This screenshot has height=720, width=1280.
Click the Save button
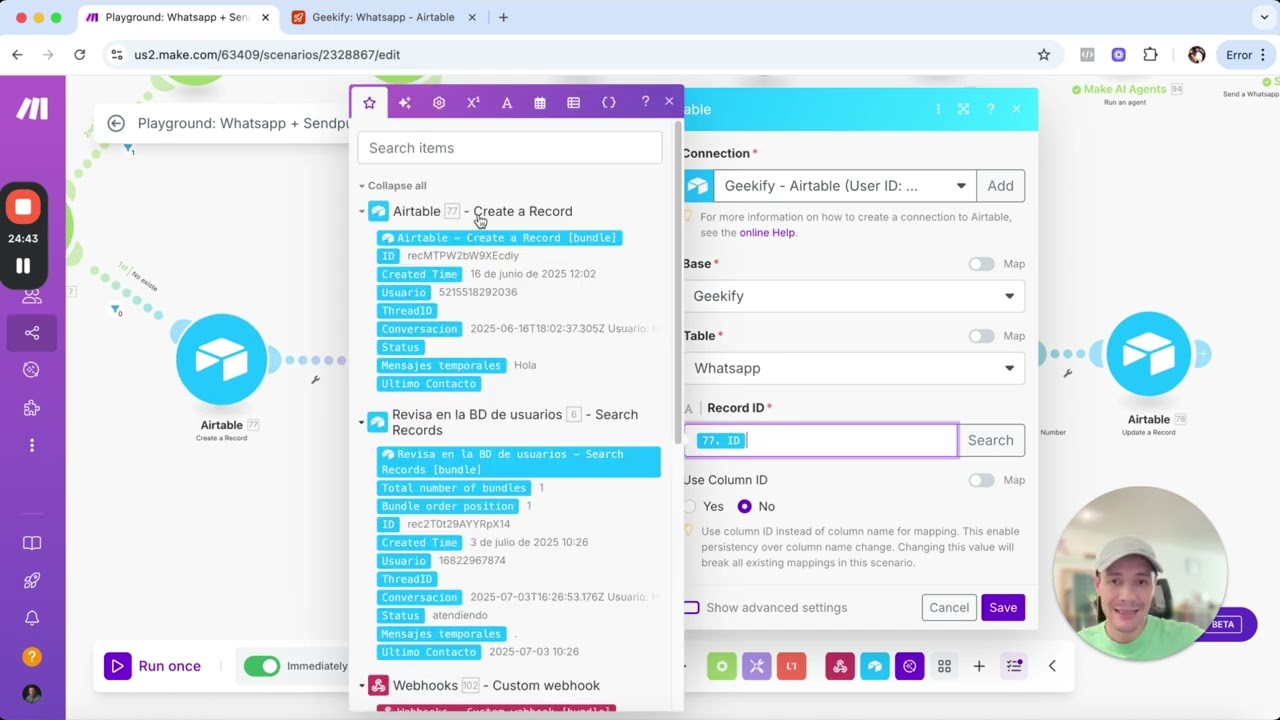pos(1003,608)
